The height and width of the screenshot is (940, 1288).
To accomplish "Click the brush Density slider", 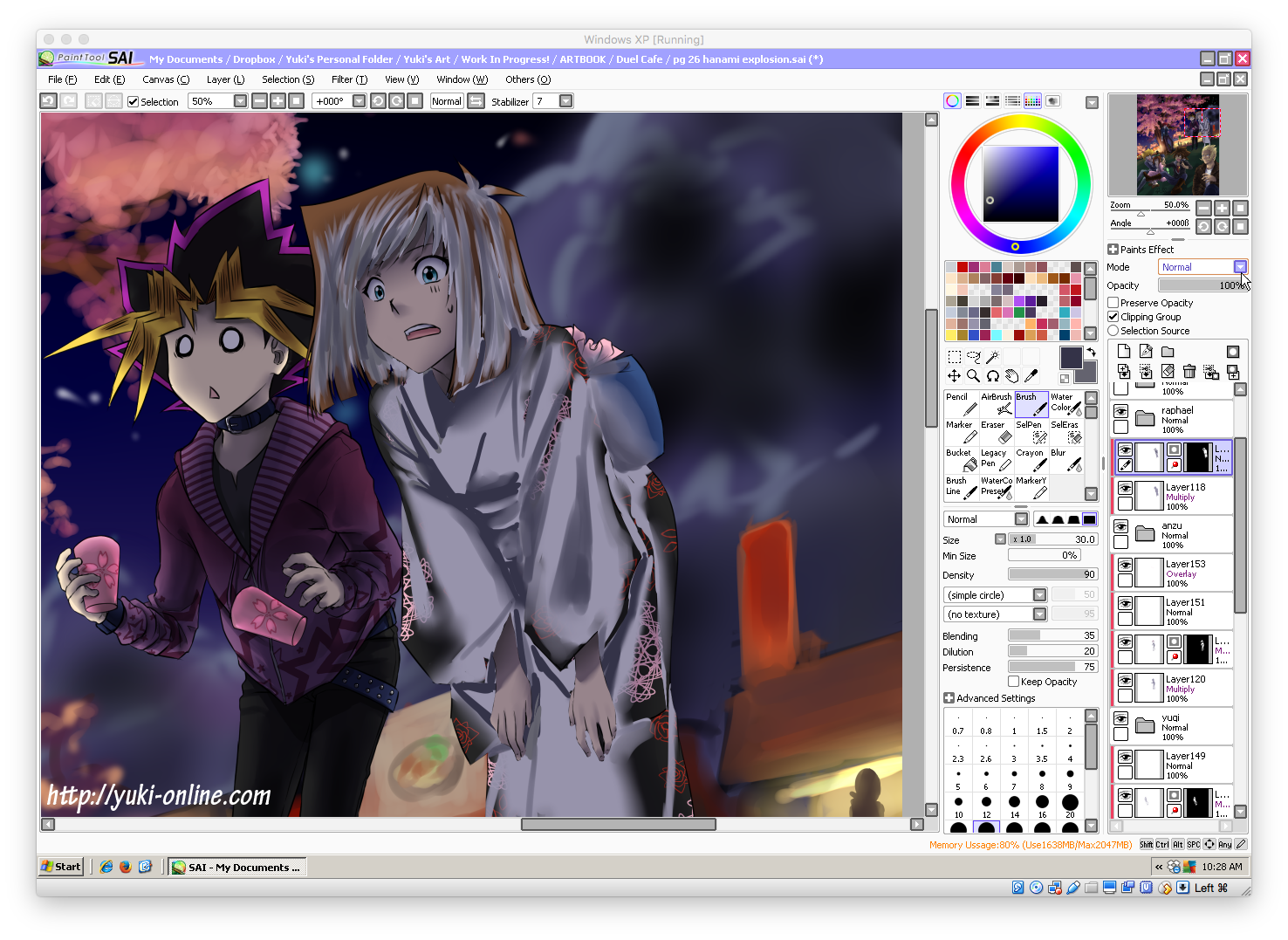I will click(x=1052, y=574).
